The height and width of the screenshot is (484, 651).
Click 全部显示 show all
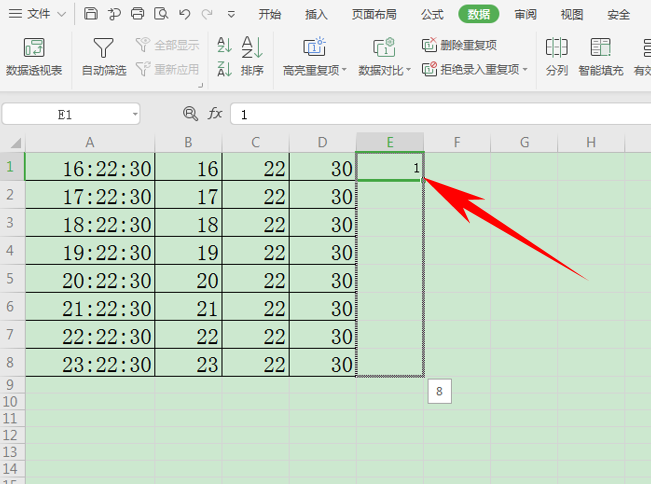tap(168, 44)
